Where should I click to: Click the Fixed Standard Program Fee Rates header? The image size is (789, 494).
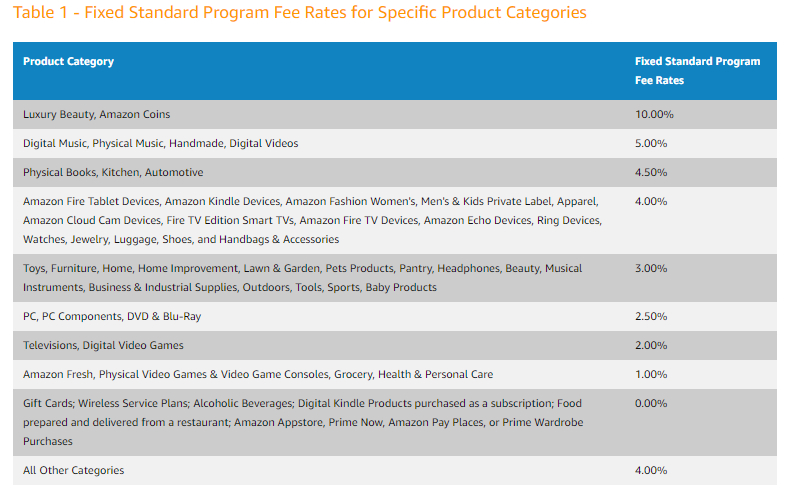pos(697,70)
